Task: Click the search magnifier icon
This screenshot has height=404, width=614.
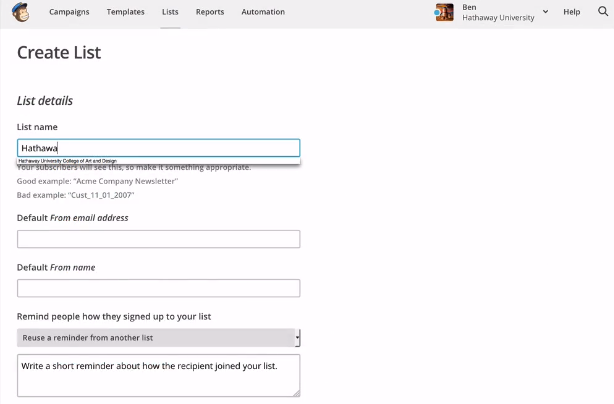Action: tap(602, 12)
